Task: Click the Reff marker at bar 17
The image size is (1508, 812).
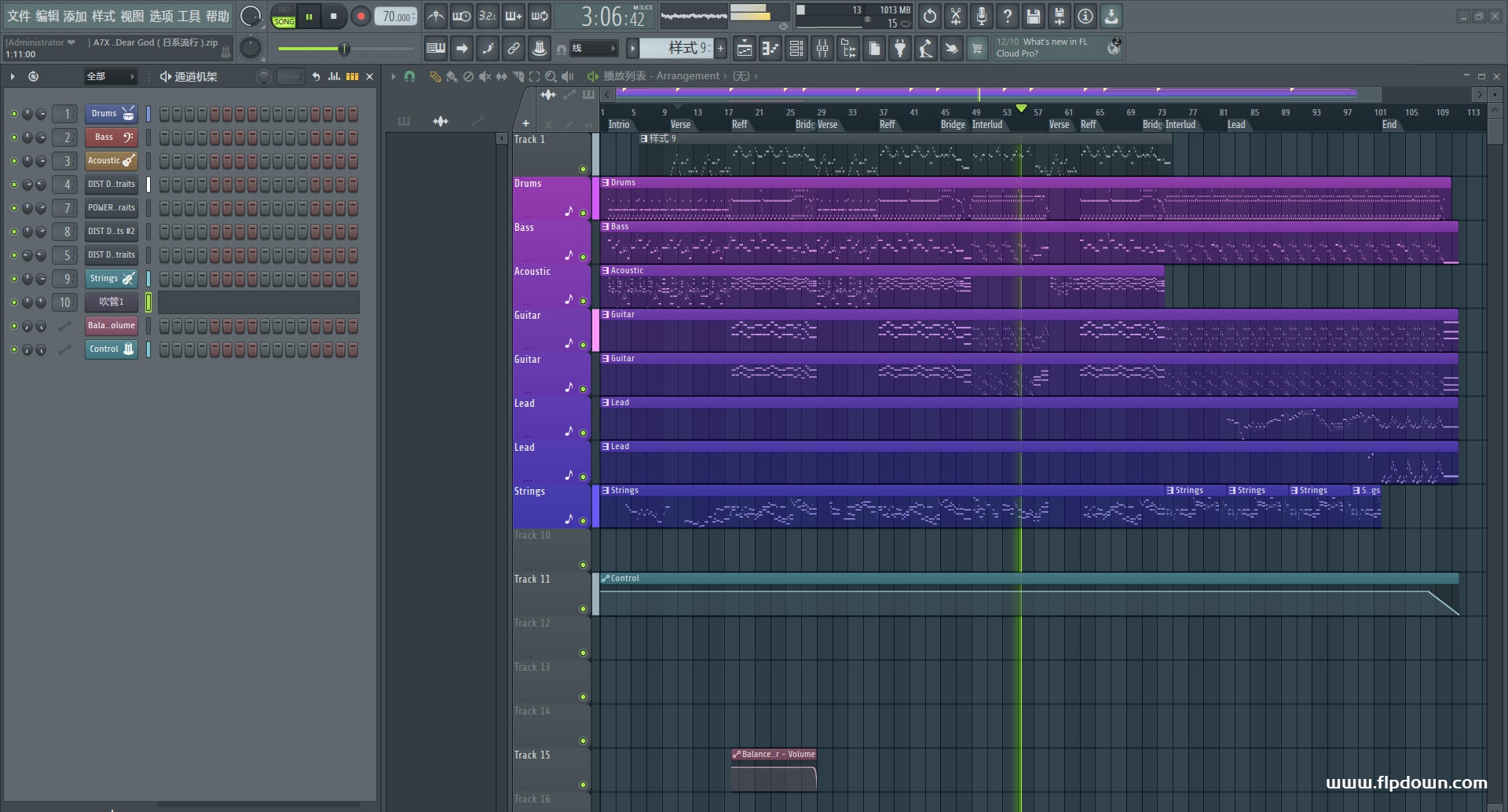Action: [x=739, y=124]
